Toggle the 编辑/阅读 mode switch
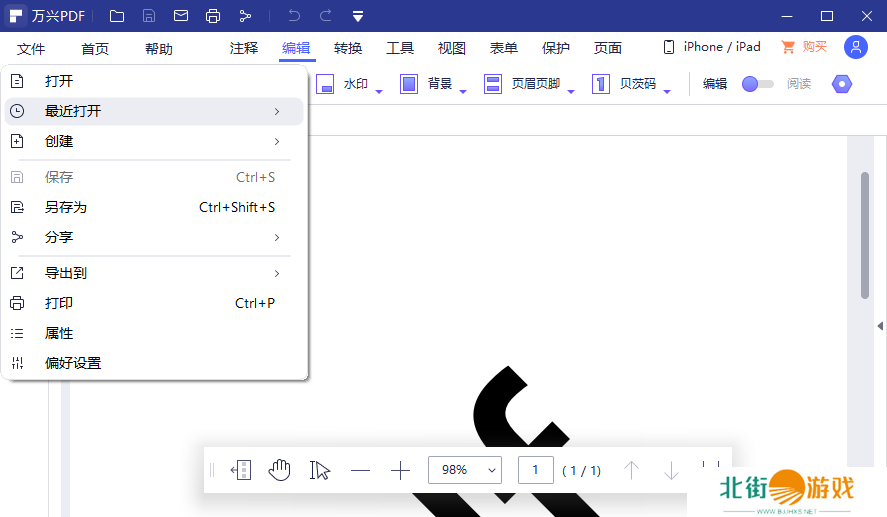Image resolution: width=887 pixels, height=517 pixels. click(x=757, y=84)
